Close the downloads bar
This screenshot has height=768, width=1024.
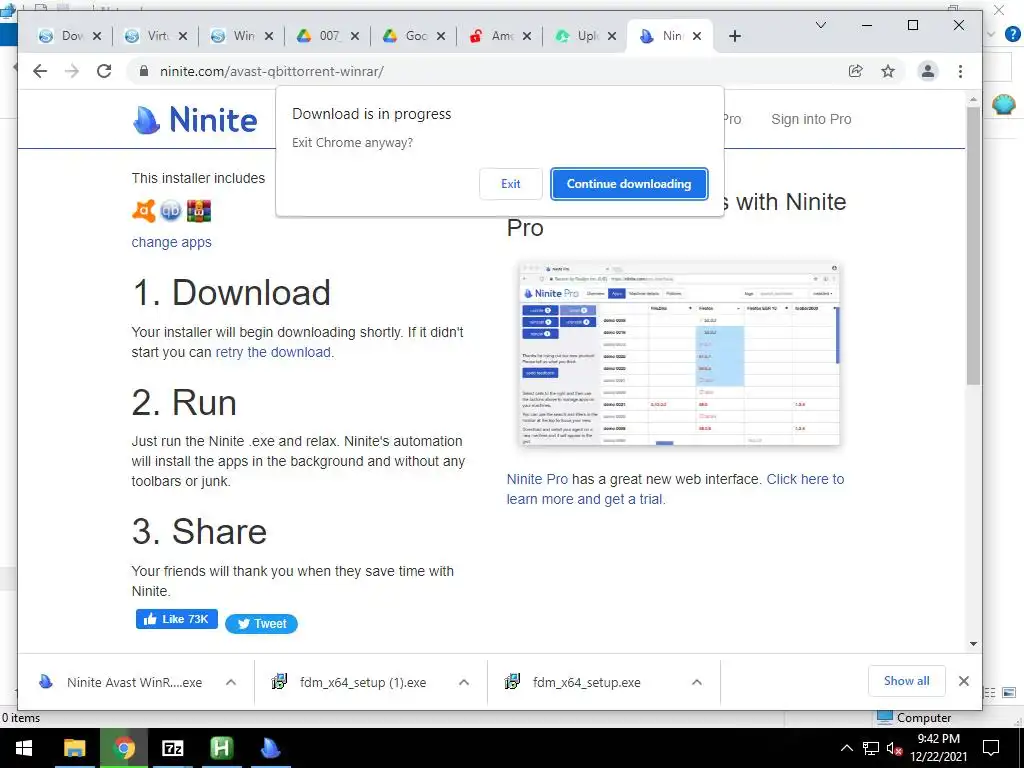pos(963,681)
